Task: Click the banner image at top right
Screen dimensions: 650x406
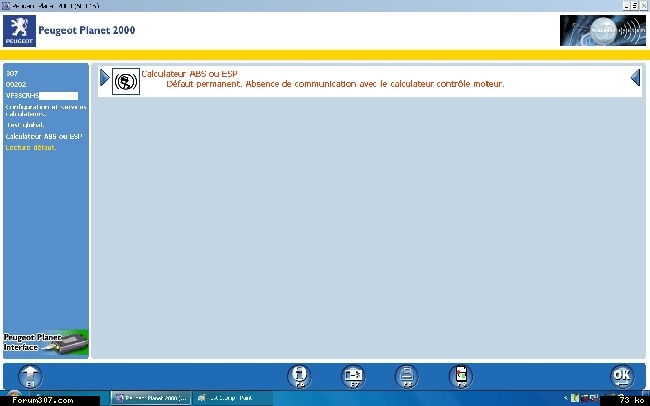Action: coord(602,30)
